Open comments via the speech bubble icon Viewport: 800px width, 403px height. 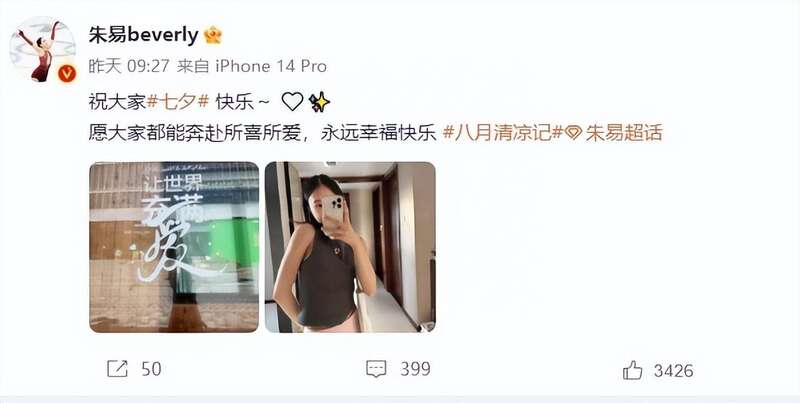tap(376, 369)
